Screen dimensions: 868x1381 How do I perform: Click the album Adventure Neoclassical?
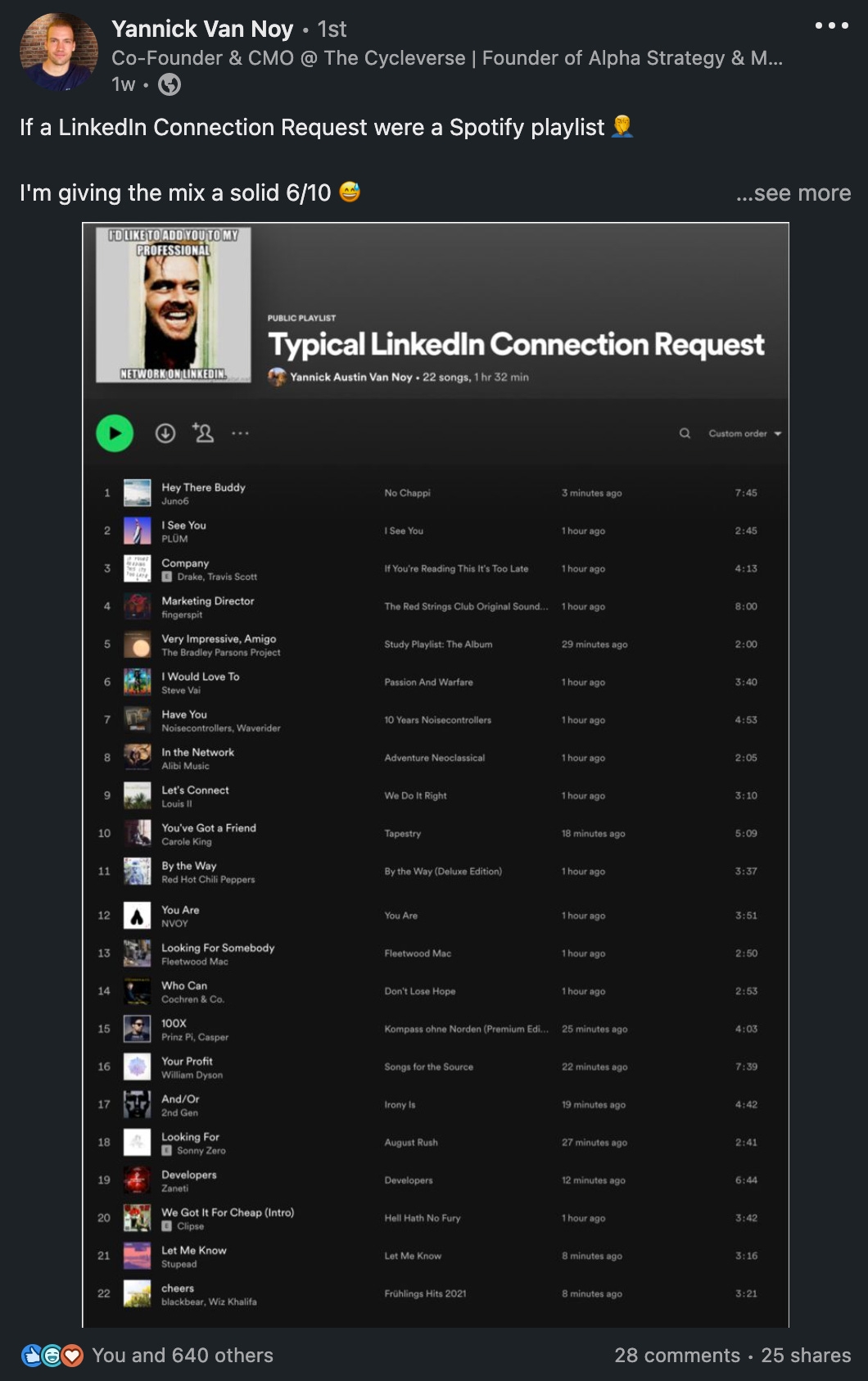coord(434,758)
